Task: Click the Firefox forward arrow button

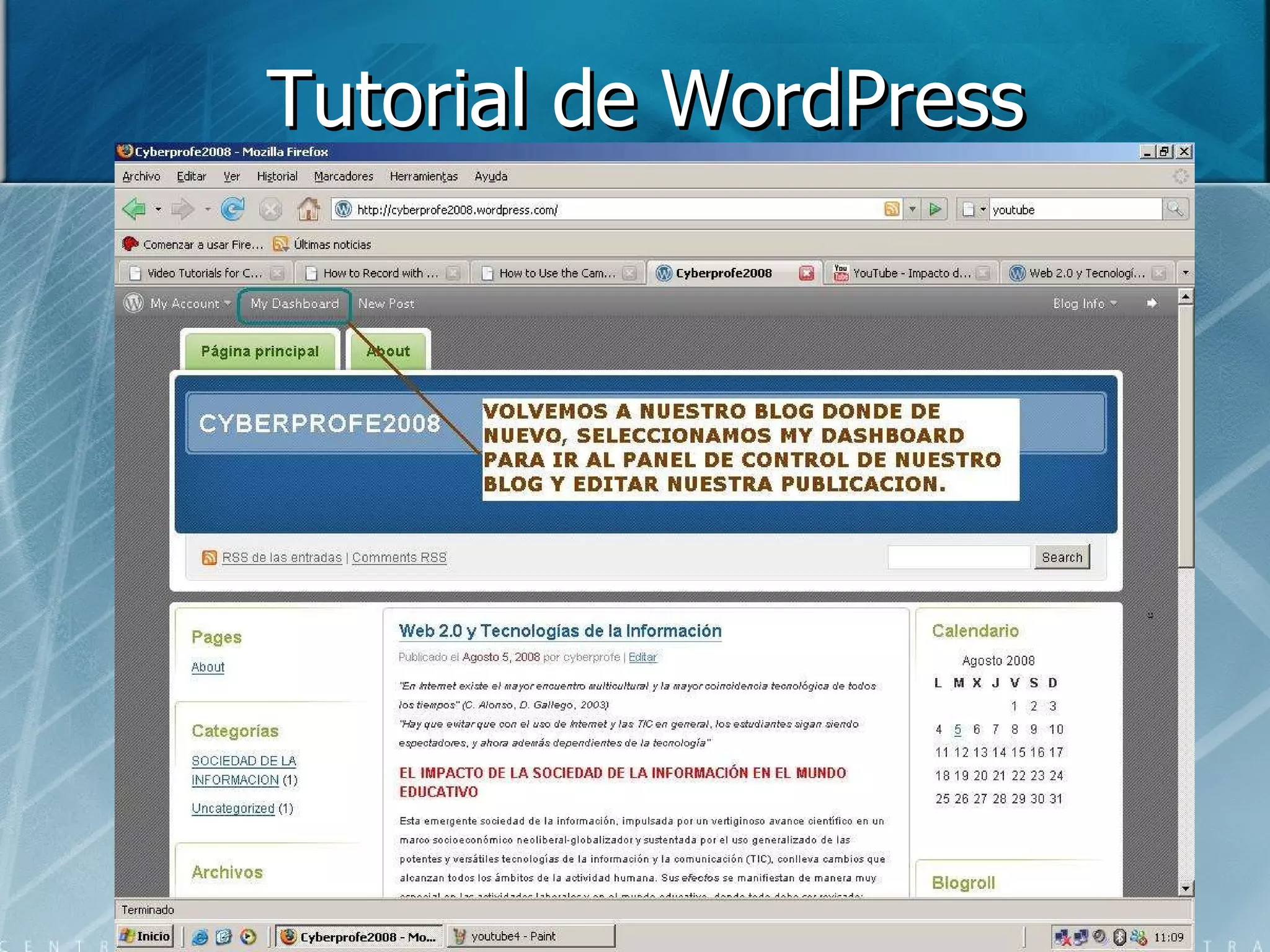Action: pos(182,209)
